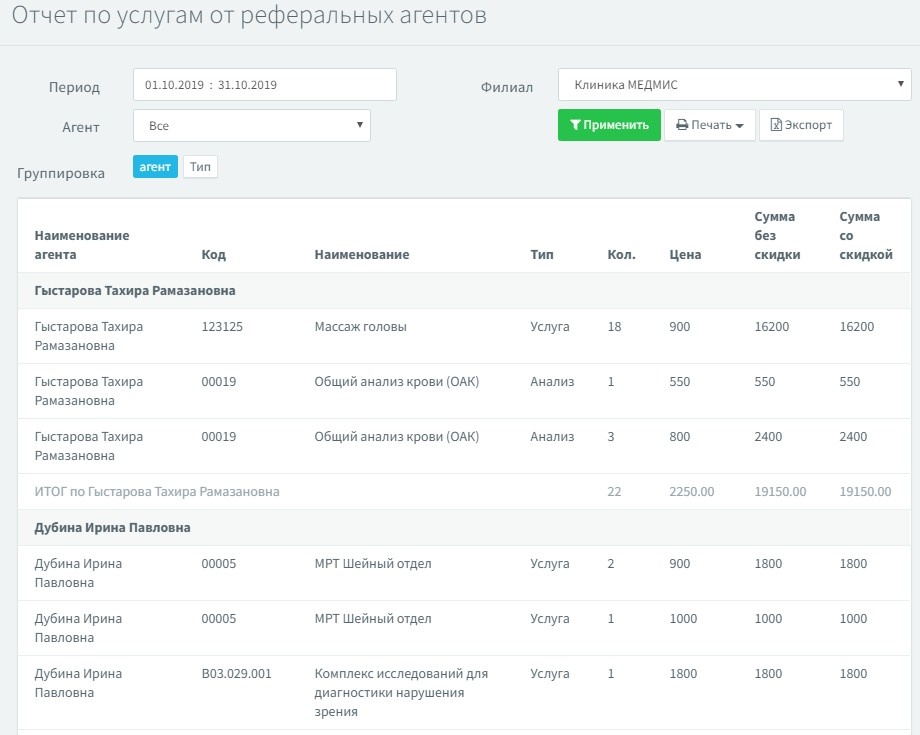Export report with Экспорт button
The image size is (920, 735).
click(801, 125)
